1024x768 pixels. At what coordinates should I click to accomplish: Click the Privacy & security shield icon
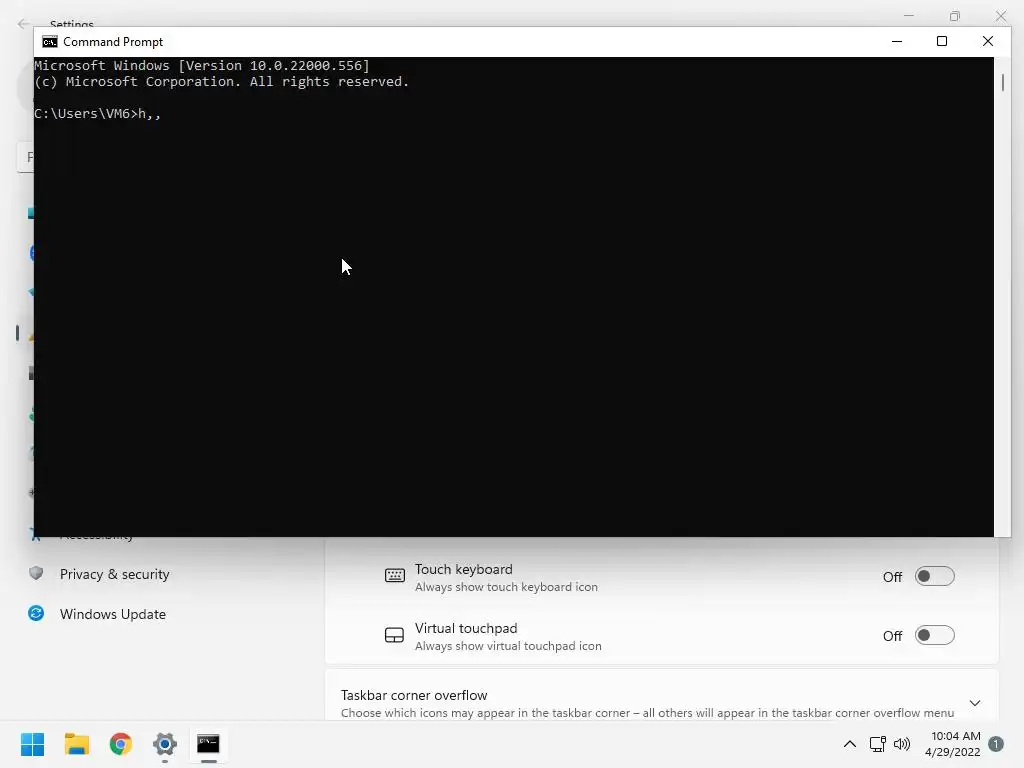pos(36,573)
